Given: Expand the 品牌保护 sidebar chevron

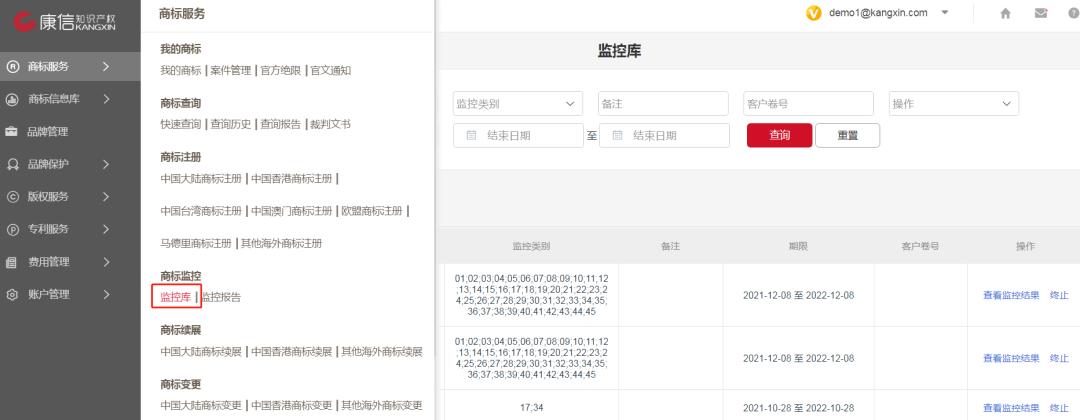Looking at the screenshot, I should pyautogui.click(x=106, y=164).
